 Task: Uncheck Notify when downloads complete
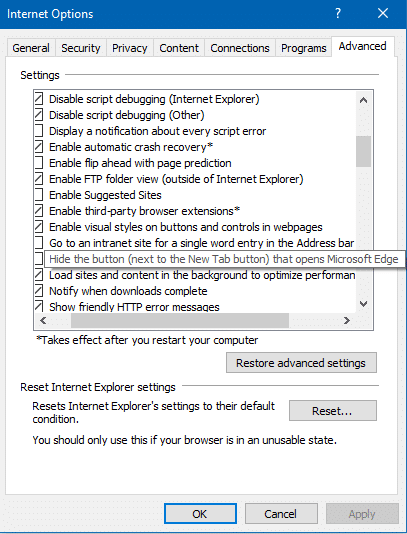[39, 291]
